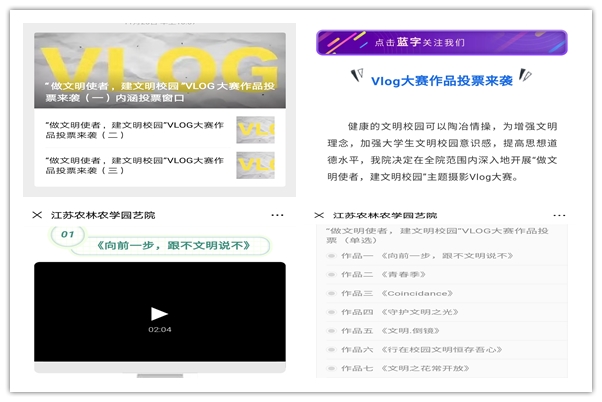Click left page title 江苏农林农学园艺院
602x402 pixels.
tap(103, 215)
